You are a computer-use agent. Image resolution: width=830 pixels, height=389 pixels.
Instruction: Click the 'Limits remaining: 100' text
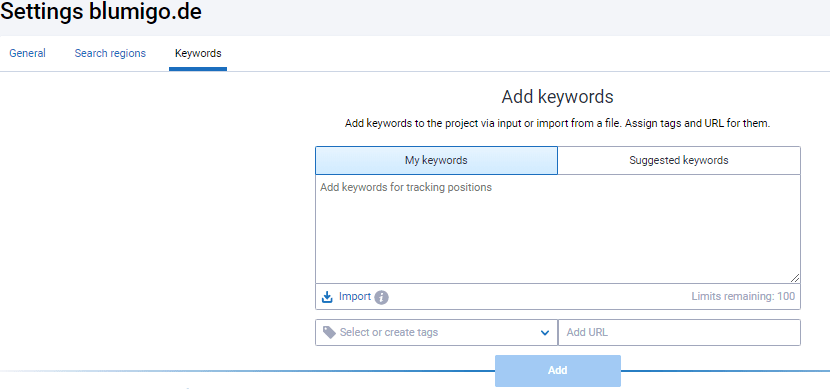click(x=743, y=296)
